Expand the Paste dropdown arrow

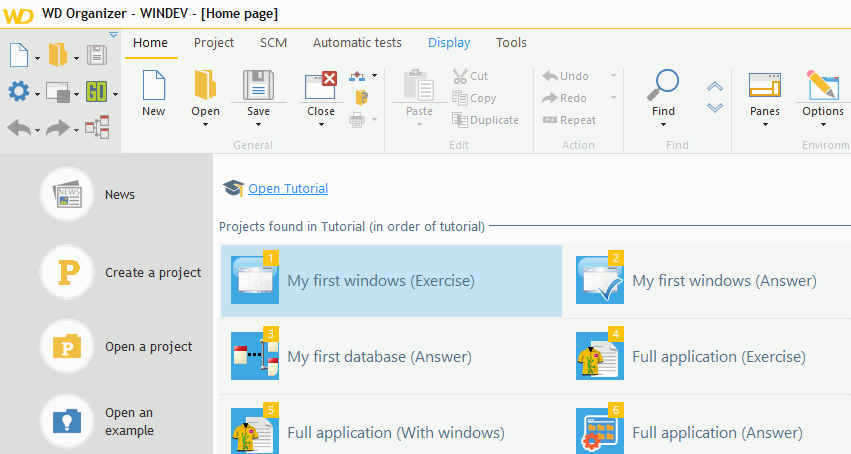click(419, 125)
